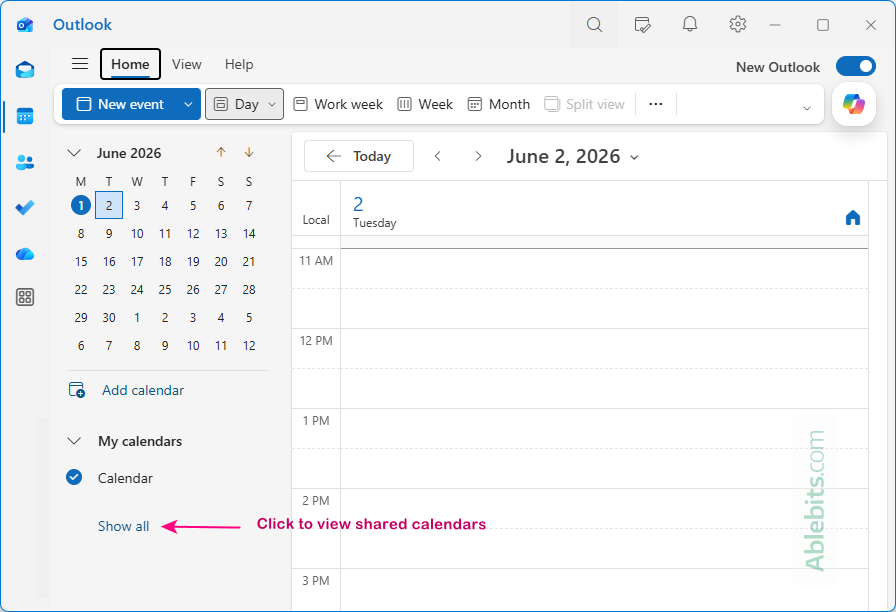Expand the ribbon with the chevron
This screenshot has height=612, width=896.
tap(806, 107)
